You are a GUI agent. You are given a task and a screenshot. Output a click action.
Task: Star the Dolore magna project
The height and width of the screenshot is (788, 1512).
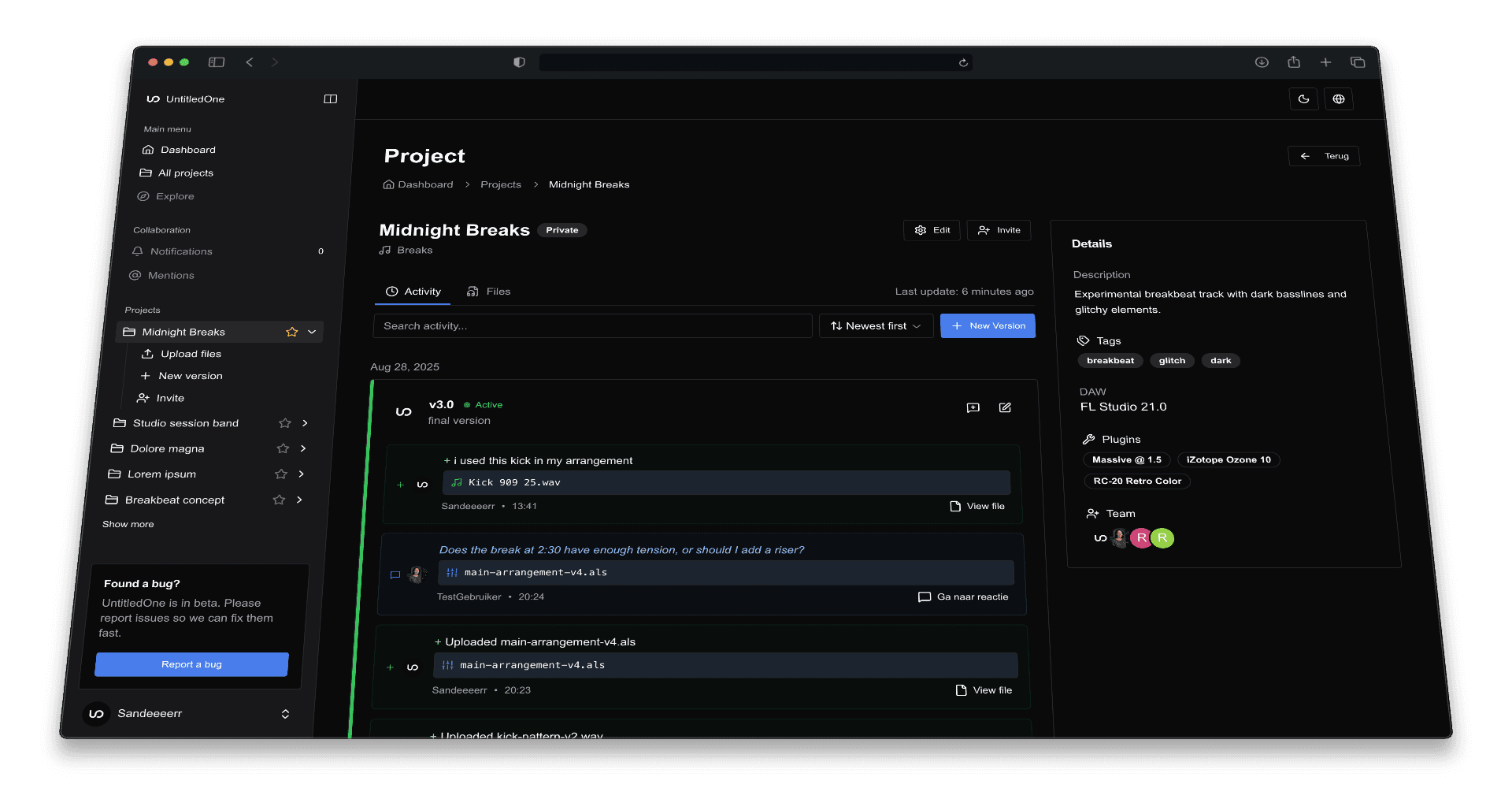pos(283,448)
